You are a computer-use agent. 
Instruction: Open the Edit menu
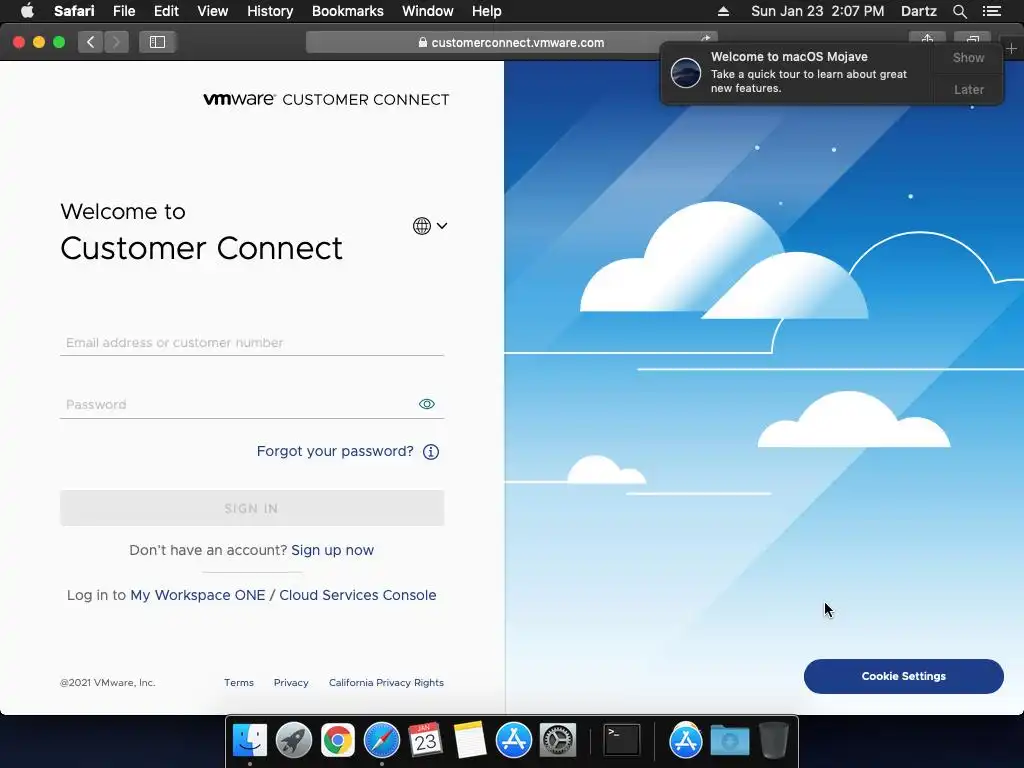click(167, 11)
